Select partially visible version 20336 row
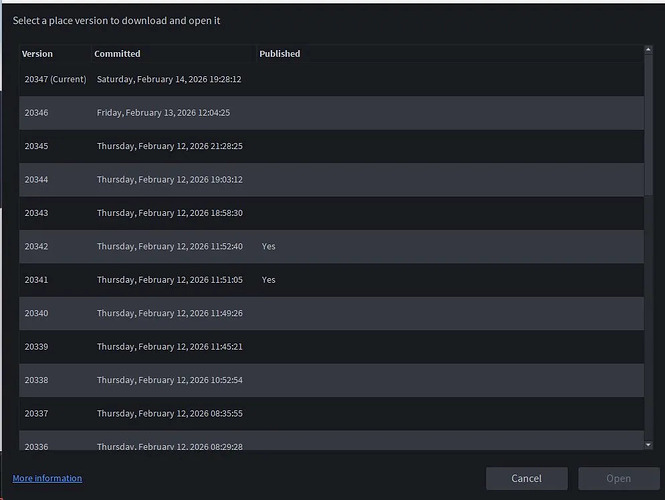This screenshot has height=500, width=665. tap(330, 443)
